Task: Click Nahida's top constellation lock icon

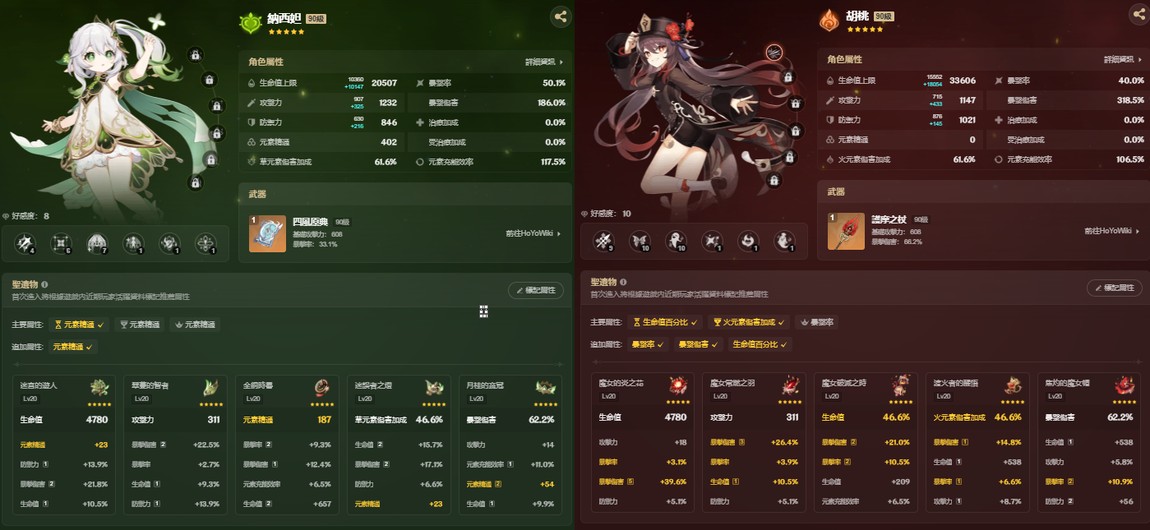Action: tap(194, 54)
